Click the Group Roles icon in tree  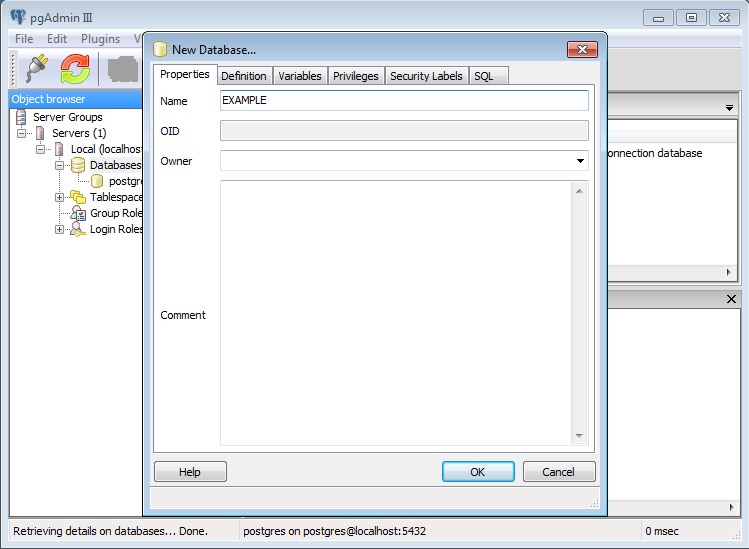click(78, 213)
